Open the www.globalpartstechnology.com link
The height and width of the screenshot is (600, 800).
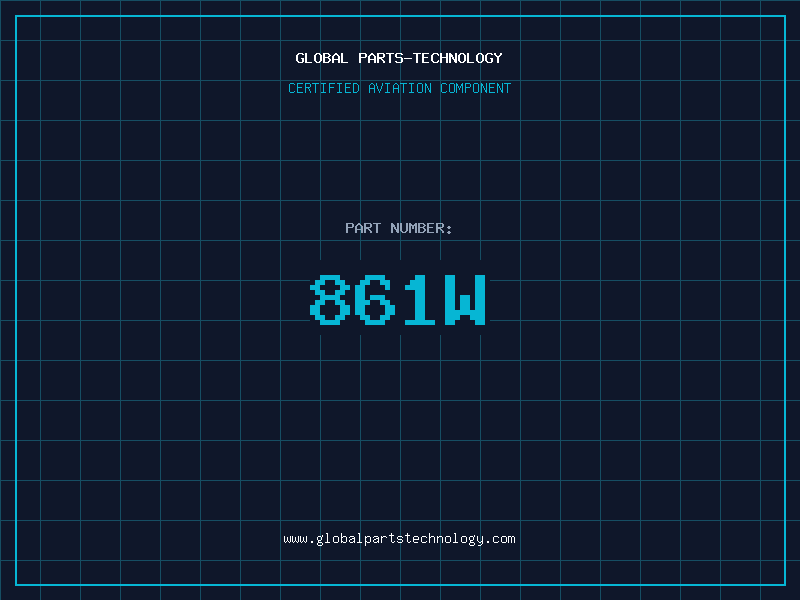click(x=399, y=539)
